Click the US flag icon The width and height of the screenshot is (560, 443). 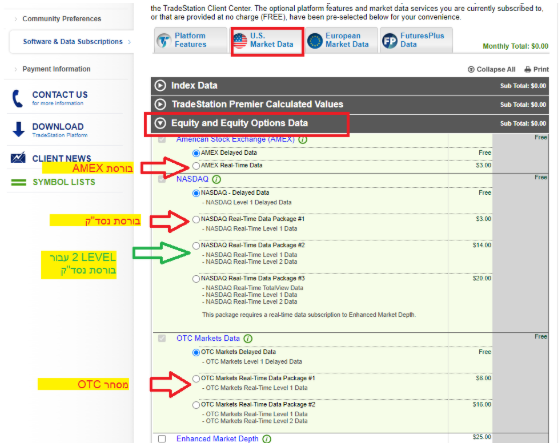(240, 41)
